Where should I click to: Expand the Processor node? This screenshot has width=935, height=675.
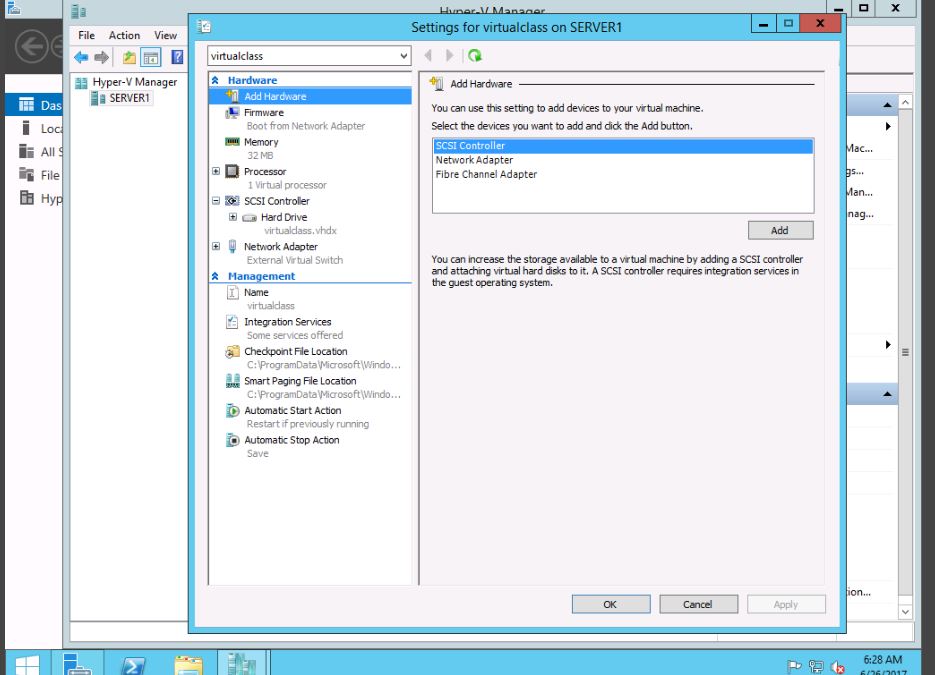(x=216, y=171)
